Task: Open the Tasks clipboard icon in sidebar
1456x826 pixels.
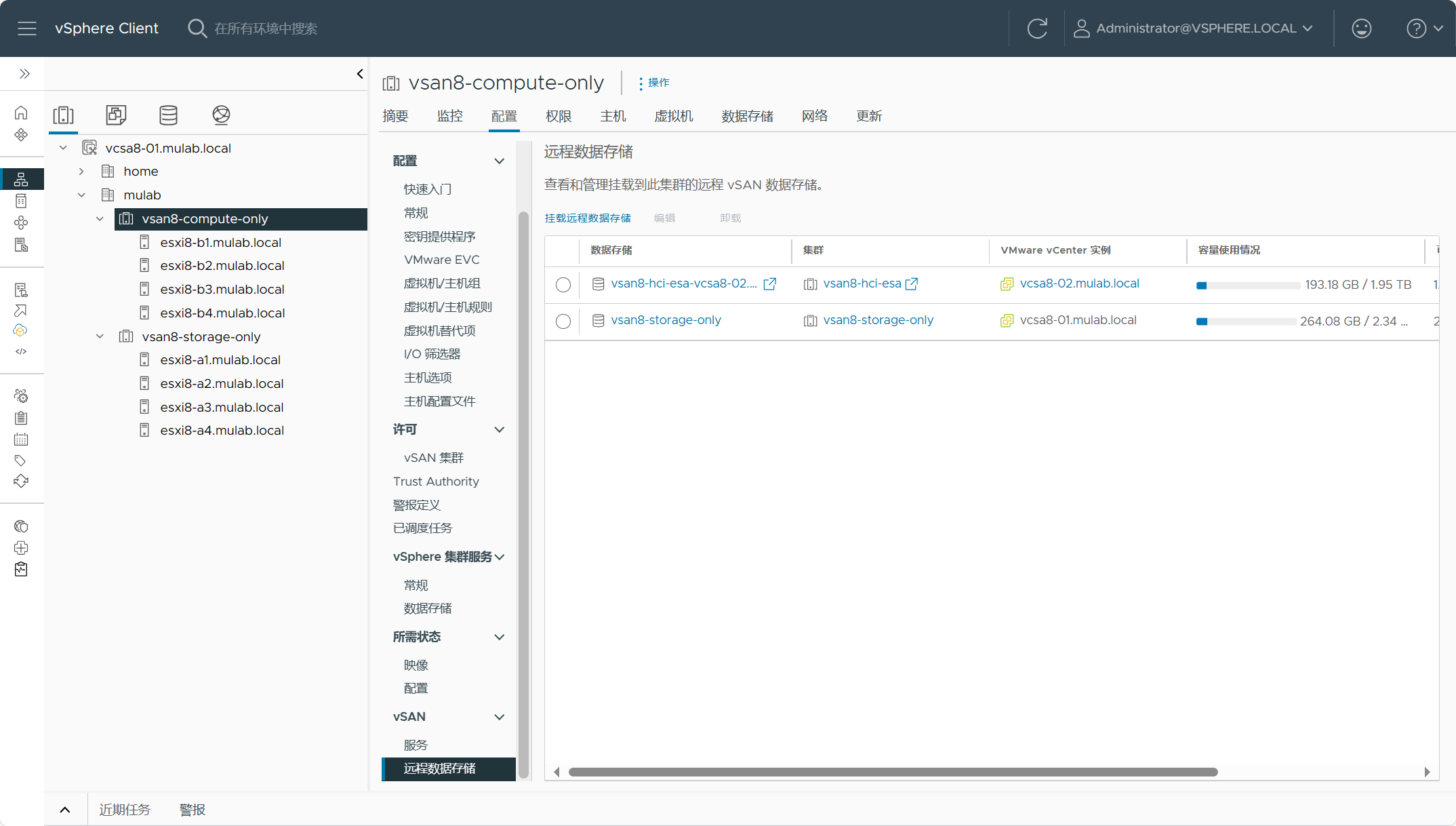Action: click(x=21, y=418)
